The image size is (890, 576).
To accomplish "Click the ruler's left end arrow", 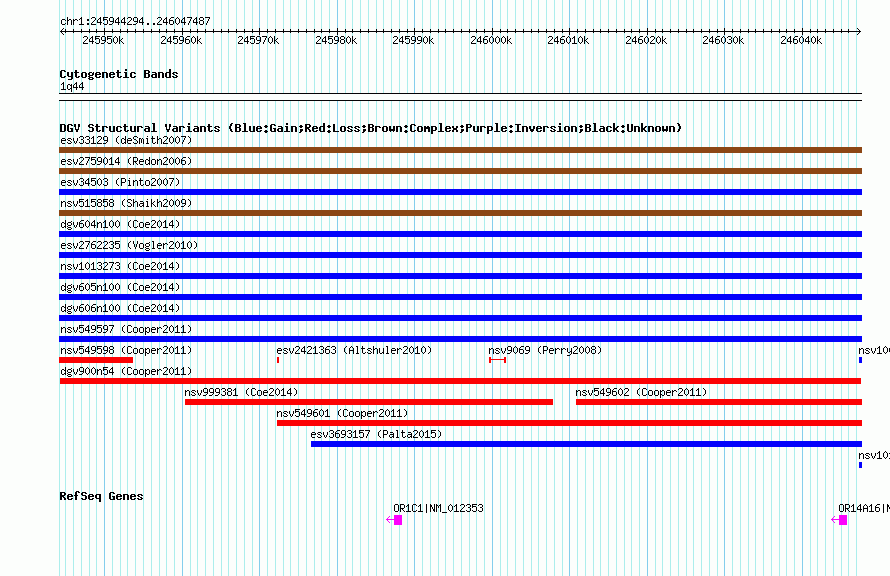I will point(62,32).
